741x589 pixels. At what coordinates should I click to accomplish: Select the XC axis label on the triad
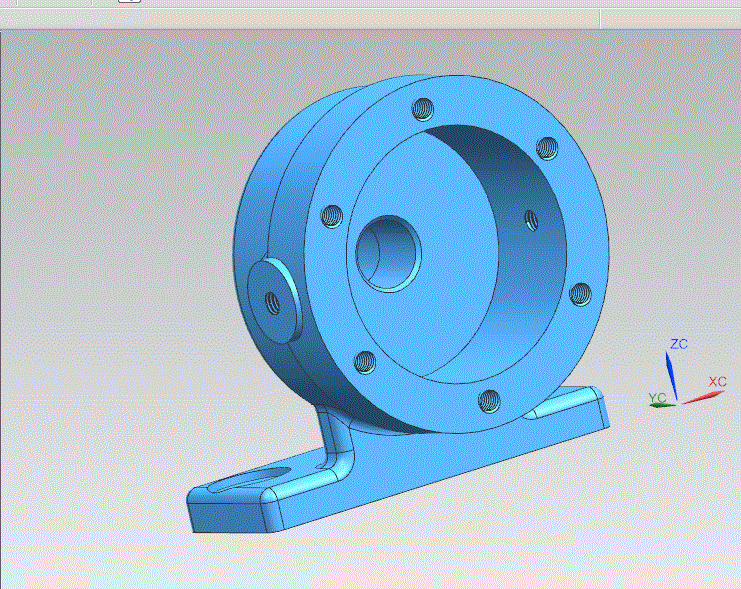[717, 382]
